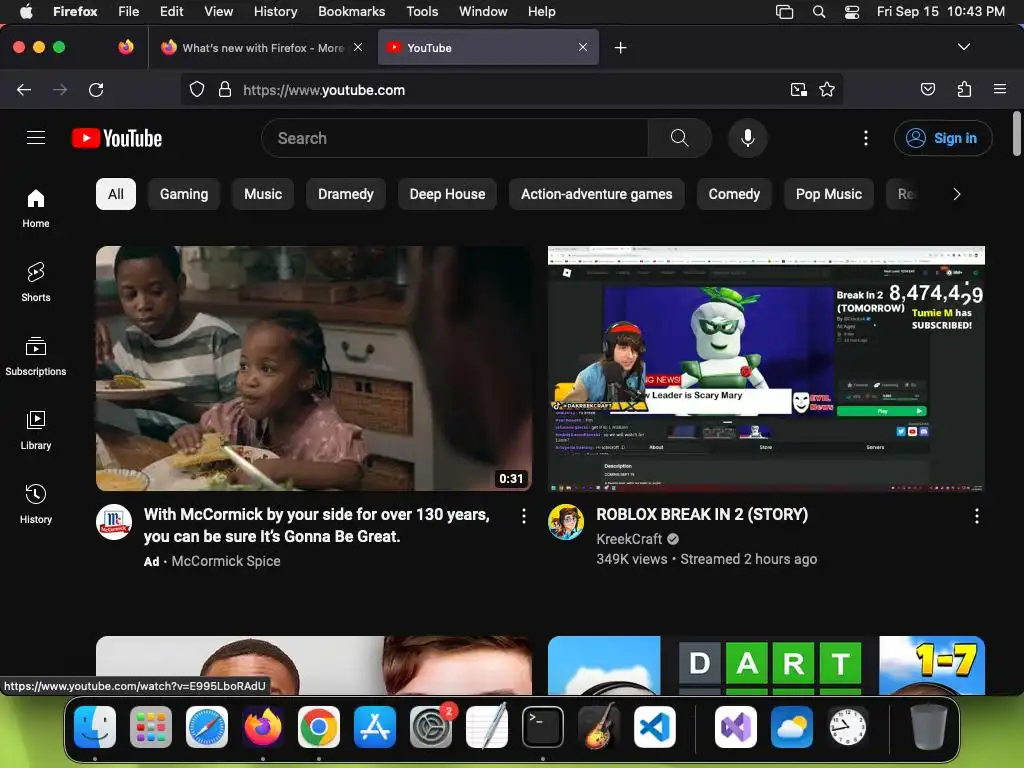Viewport: 1024px width, 768px height.
Task: Open picture-in-picture icon in address bar
Action: (x=798, y=89)
